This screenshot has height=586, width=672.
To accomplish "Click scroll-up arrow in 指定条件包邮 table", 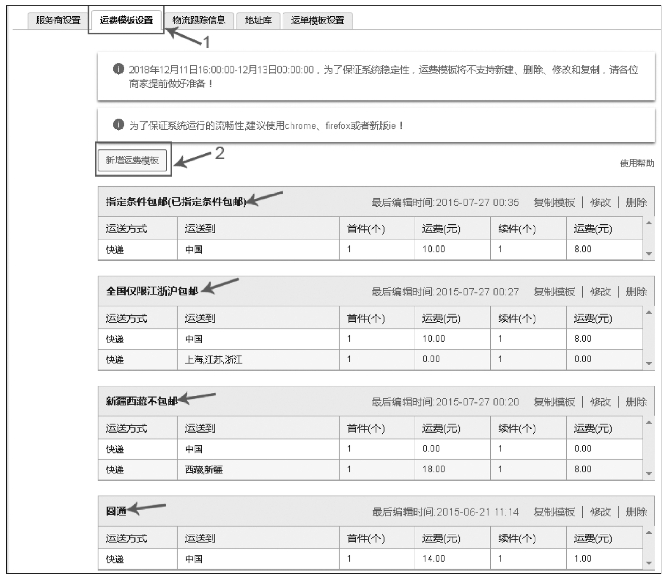I will point(649,222).
